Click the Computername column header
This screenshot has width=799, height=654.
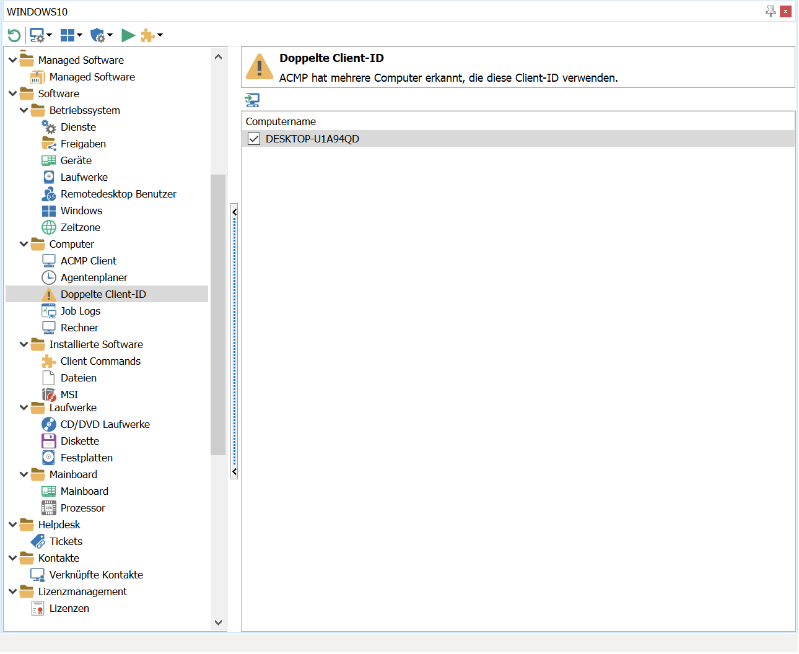[x=280, y=121]
